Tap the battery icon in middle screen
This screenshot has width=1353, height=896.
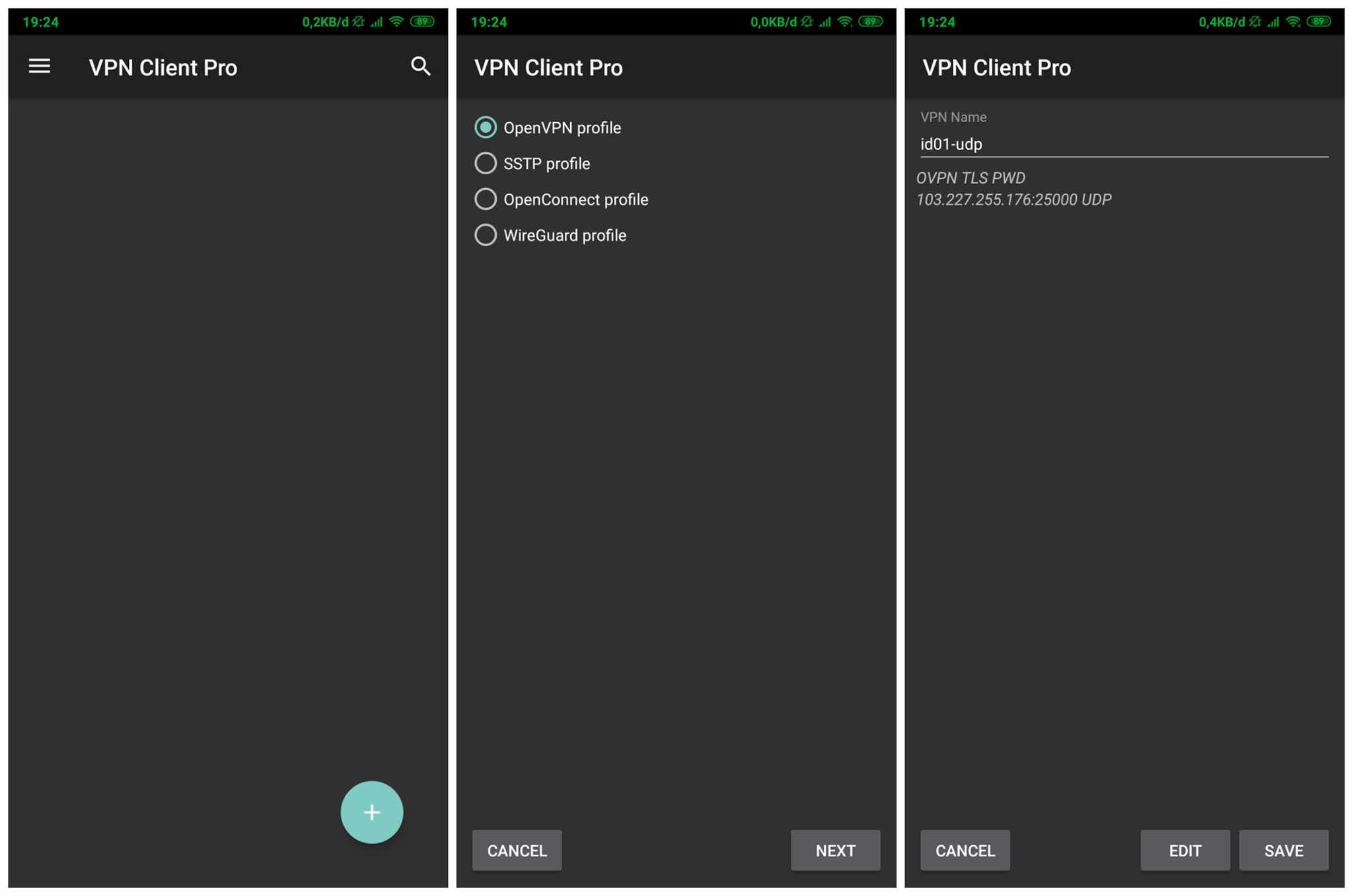pos(871,22)
